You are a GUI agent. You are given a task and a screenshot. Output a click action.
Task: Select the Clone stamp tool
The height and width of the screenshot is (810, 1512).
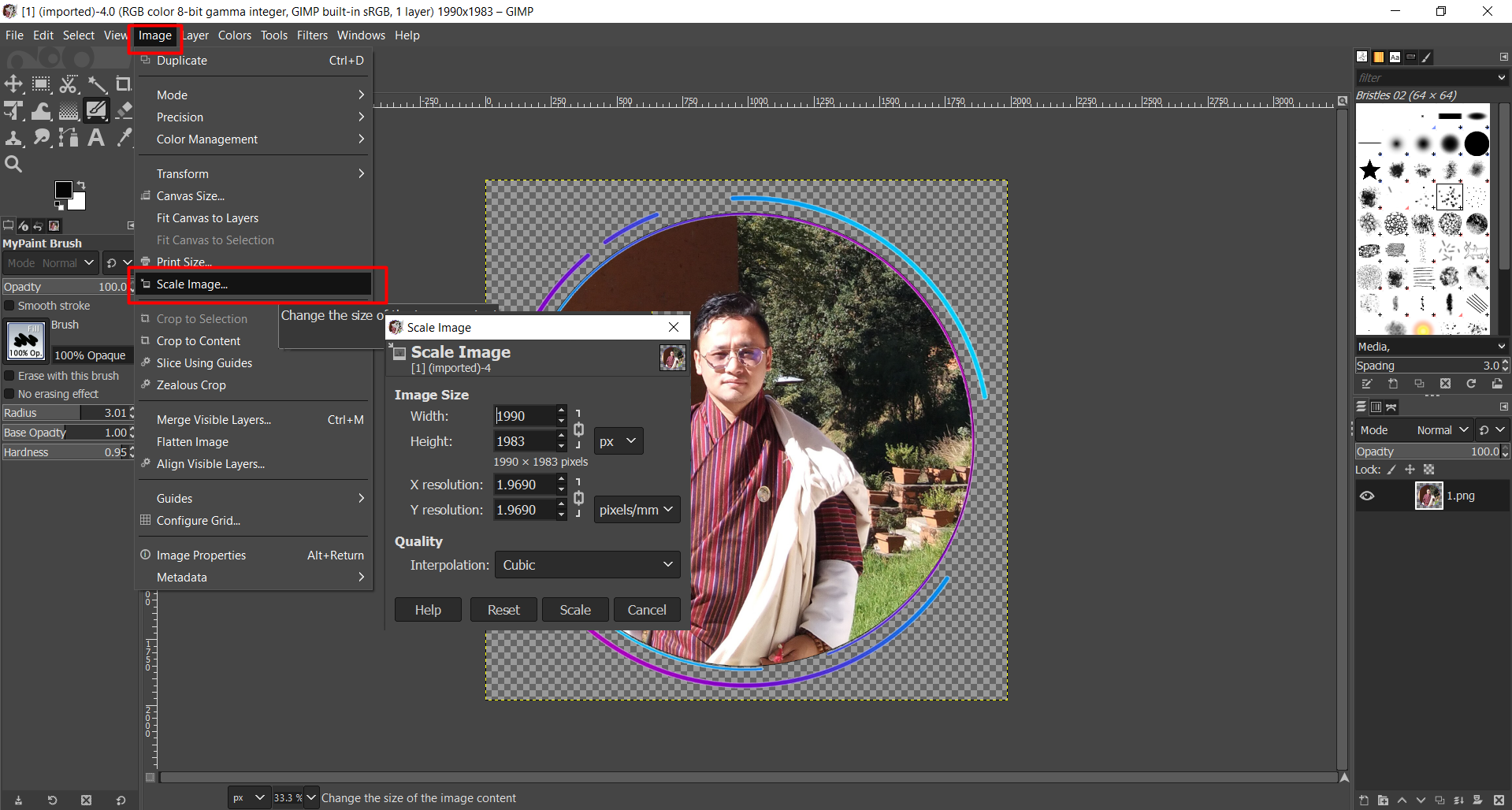point(13,138)
